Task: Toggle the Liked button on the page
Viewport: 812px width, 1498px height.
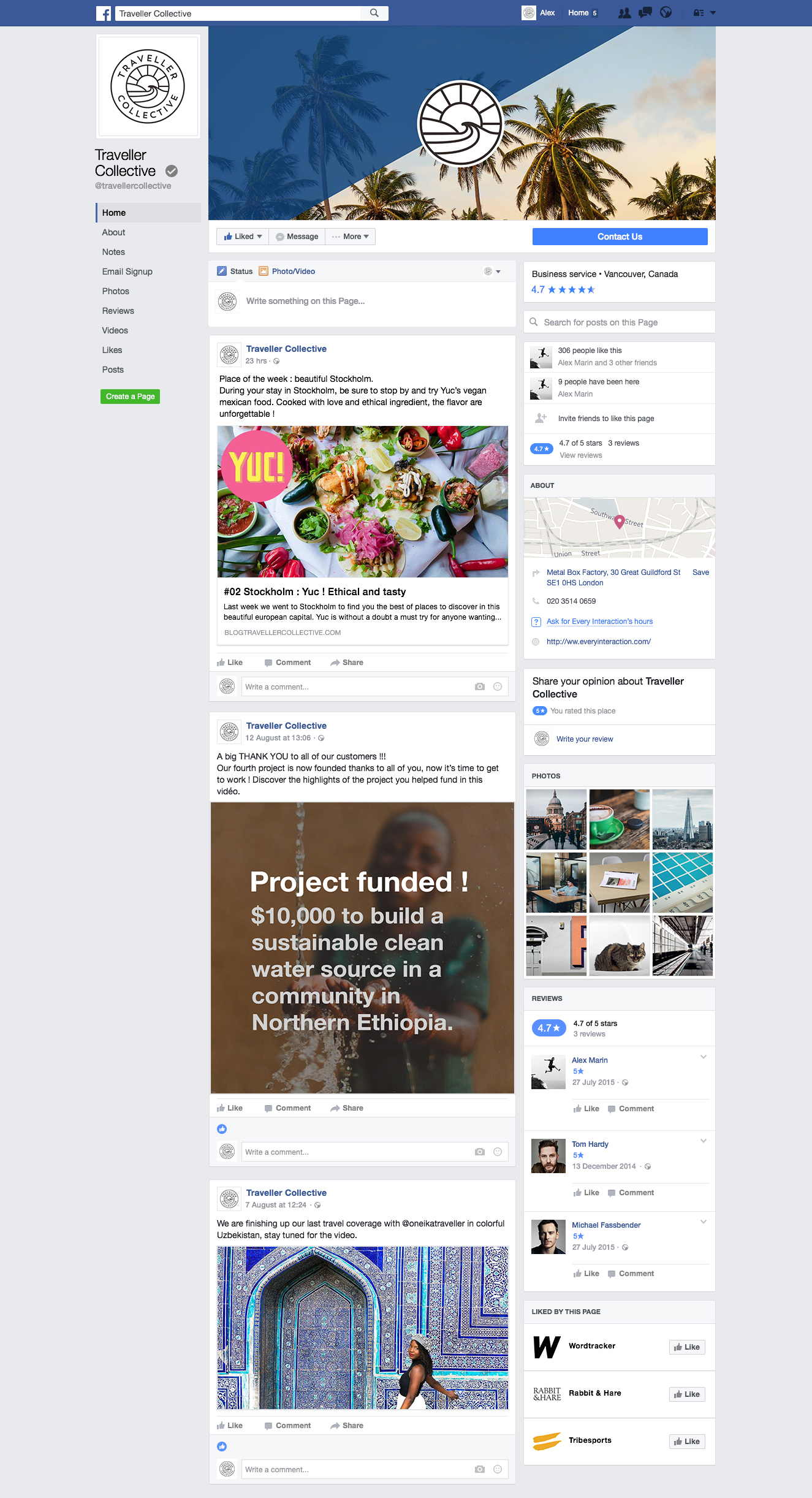Action: coord(243,237)
